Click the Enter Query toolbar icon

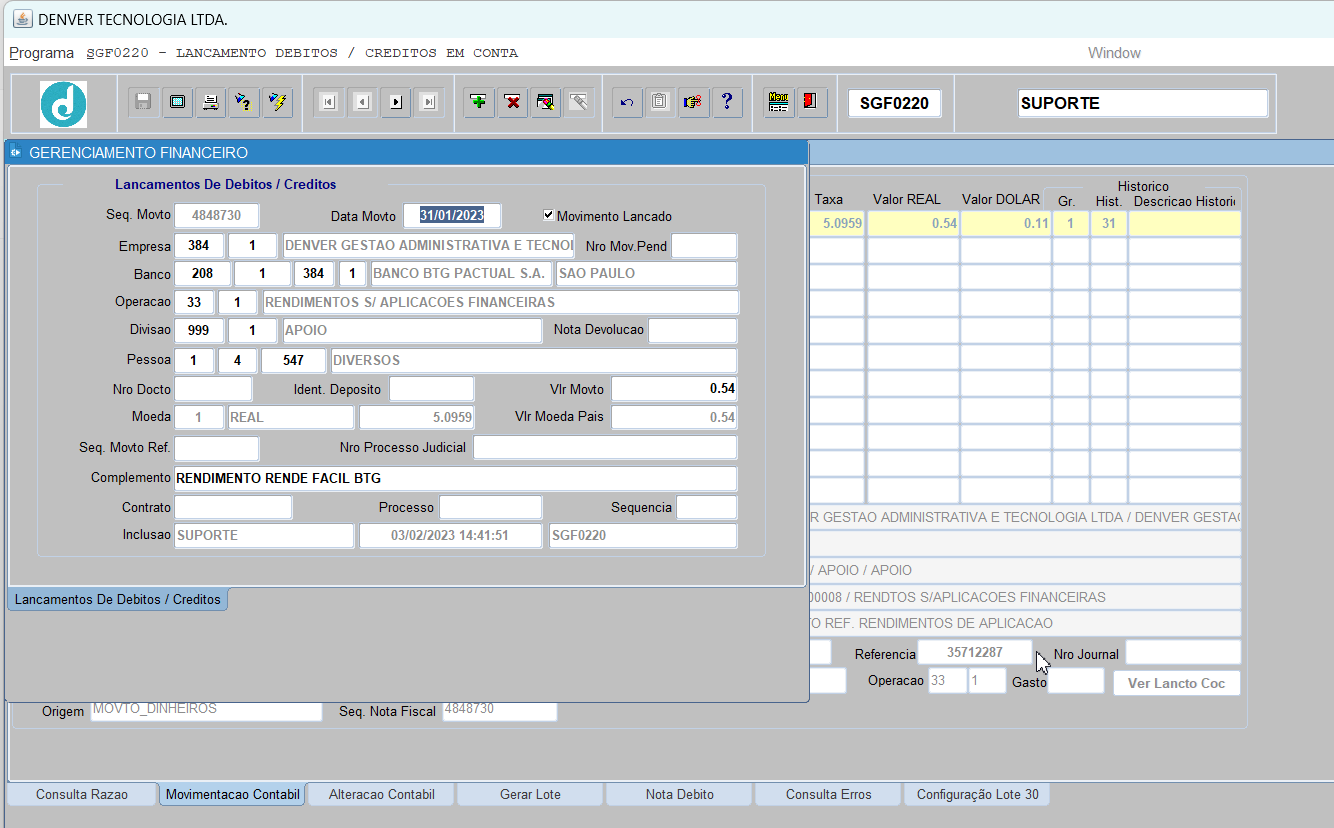pyautogui.click(x=244, y=102)
